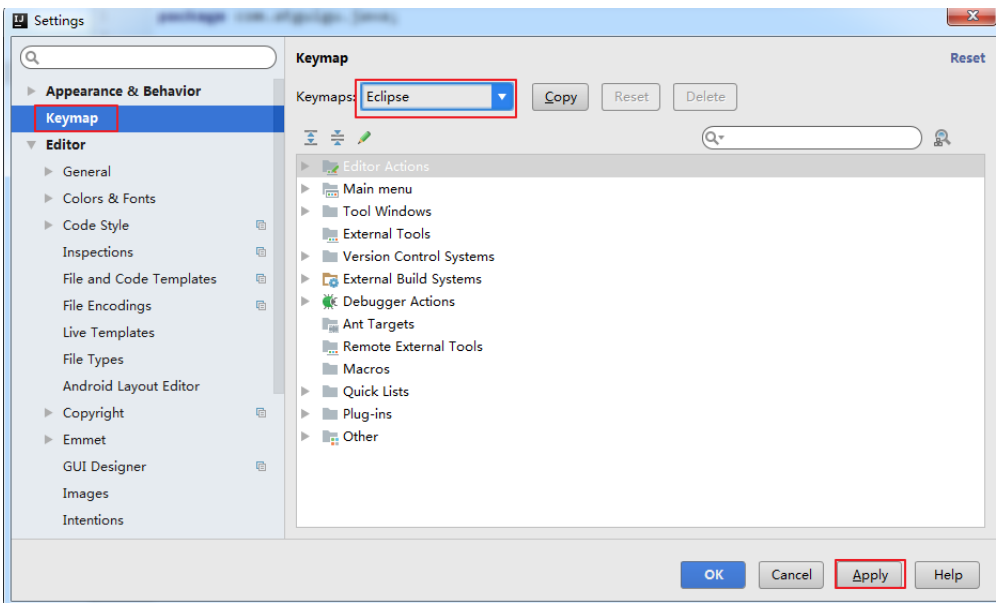
Task: Click the Macros folder icon
Action: [330, 369]
